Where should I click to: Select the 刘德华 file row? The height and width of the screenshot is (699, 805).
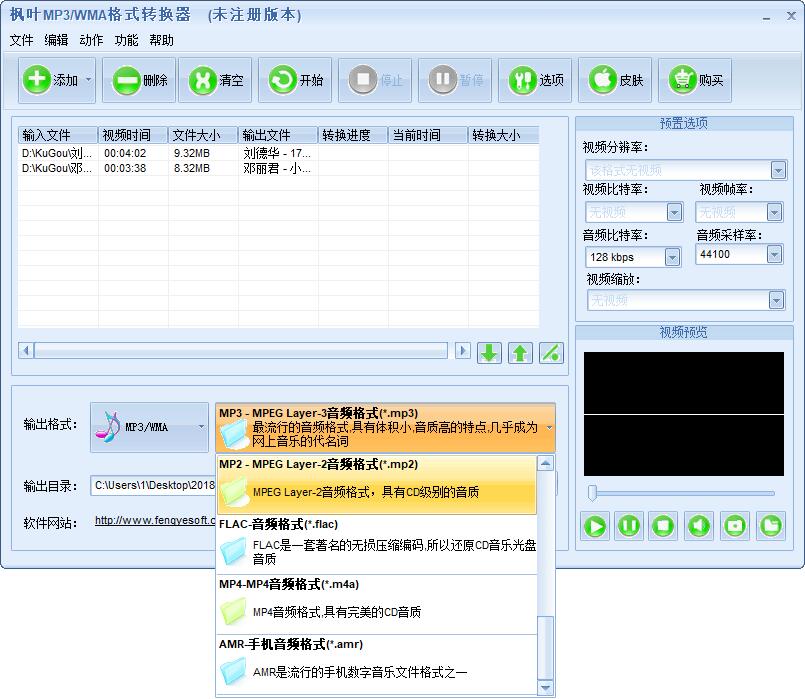[278, 153]
